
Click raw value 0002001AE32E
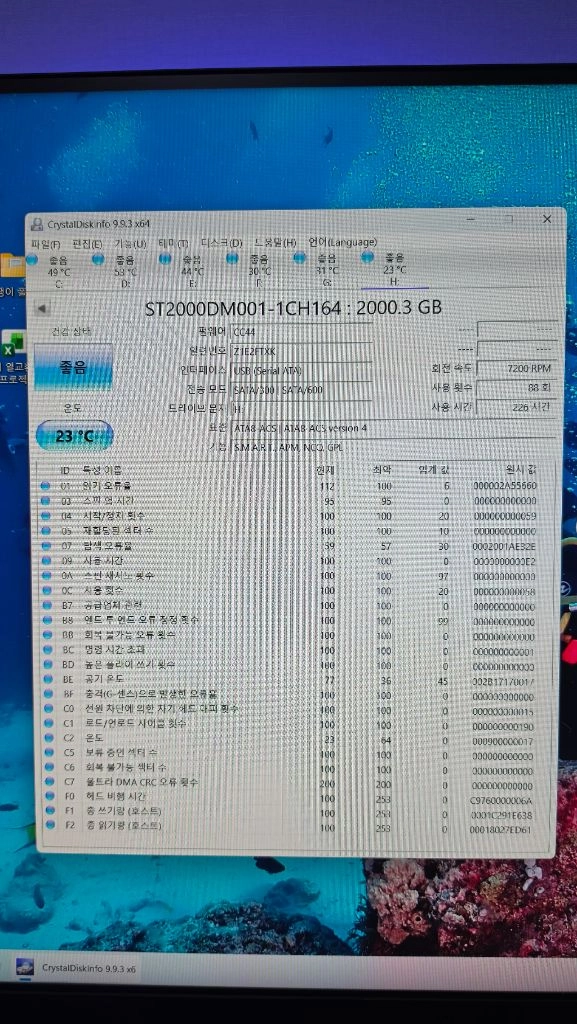click(504, 545)
